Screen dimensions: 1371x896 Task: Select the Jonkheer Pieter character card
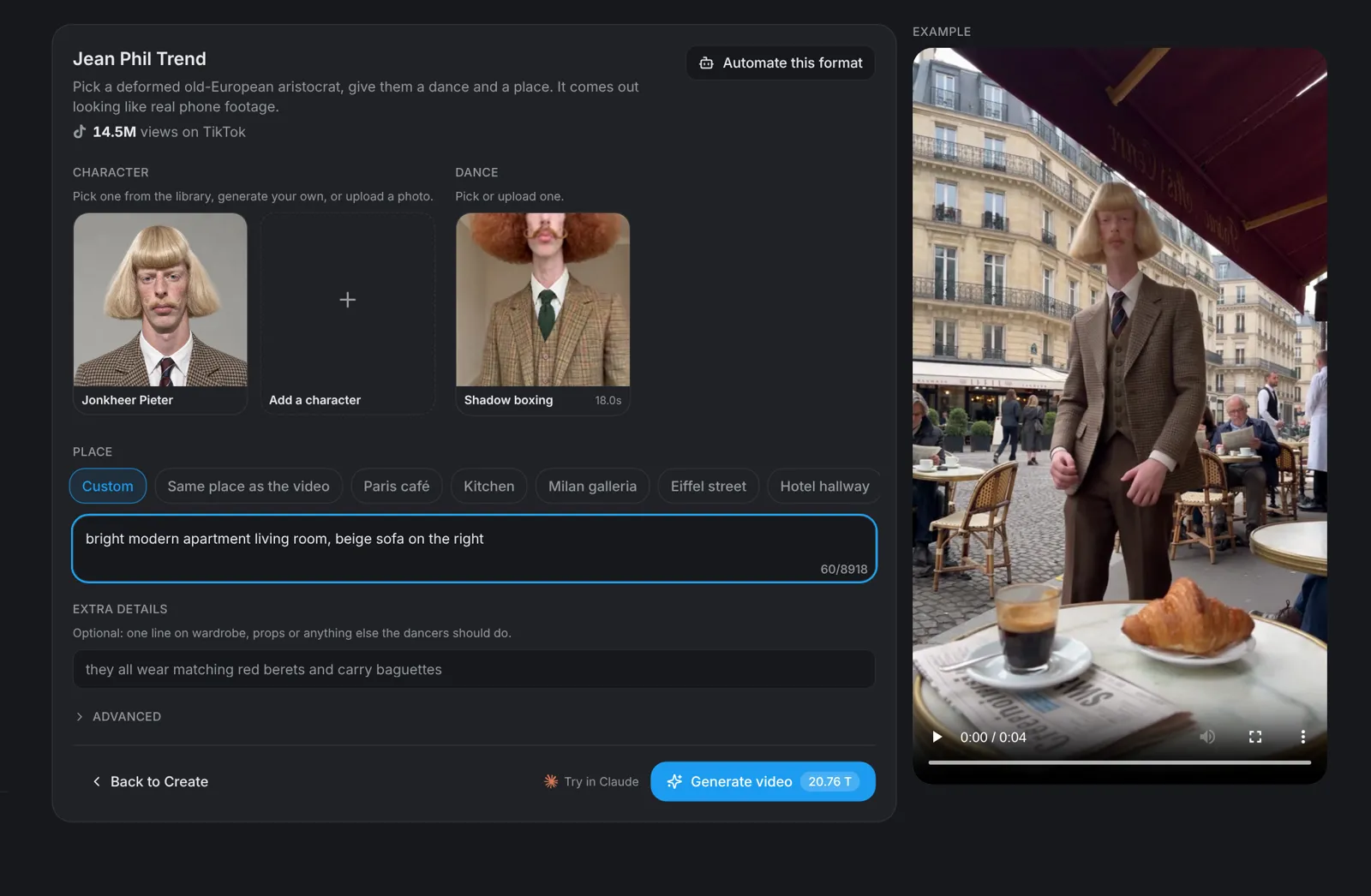pyautogui.click(x=160, y=314)
